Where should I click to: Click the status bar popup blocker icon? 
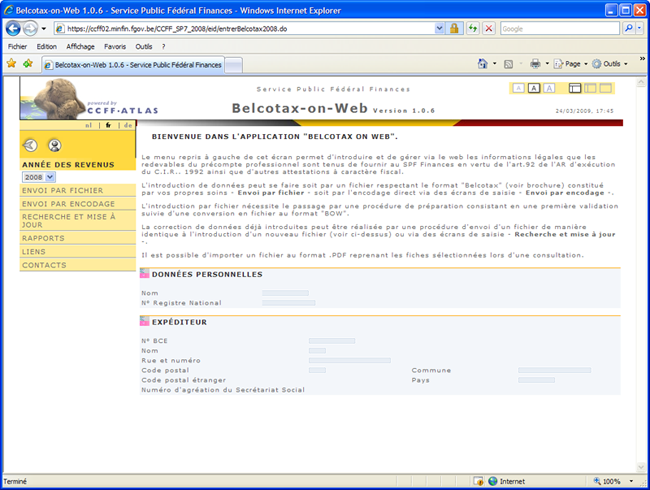(479, 481)
